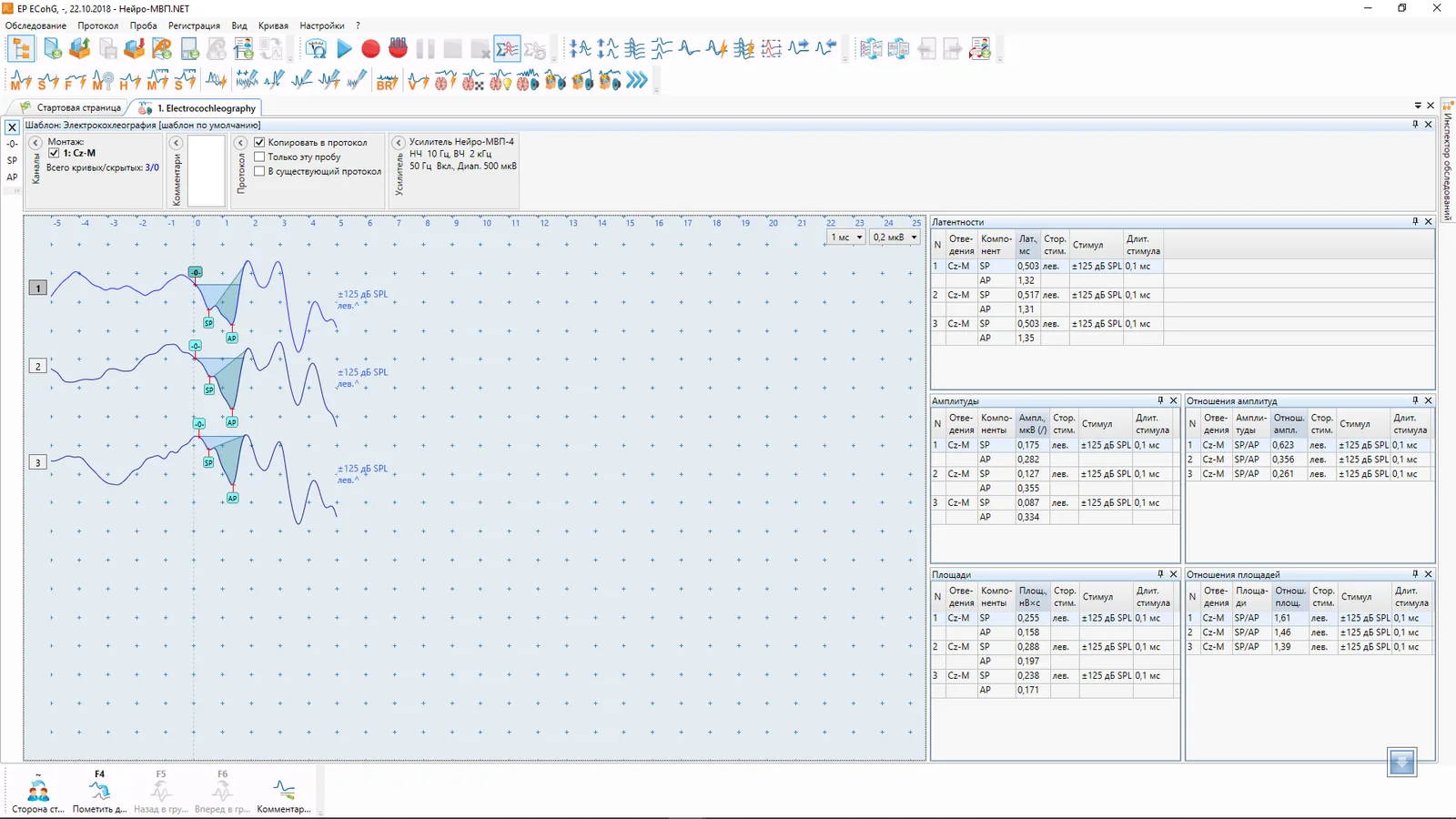Viewport: 1456px width, 819px height.
Task: Collapse the Усилитель panel arrow
Action: 399,143
